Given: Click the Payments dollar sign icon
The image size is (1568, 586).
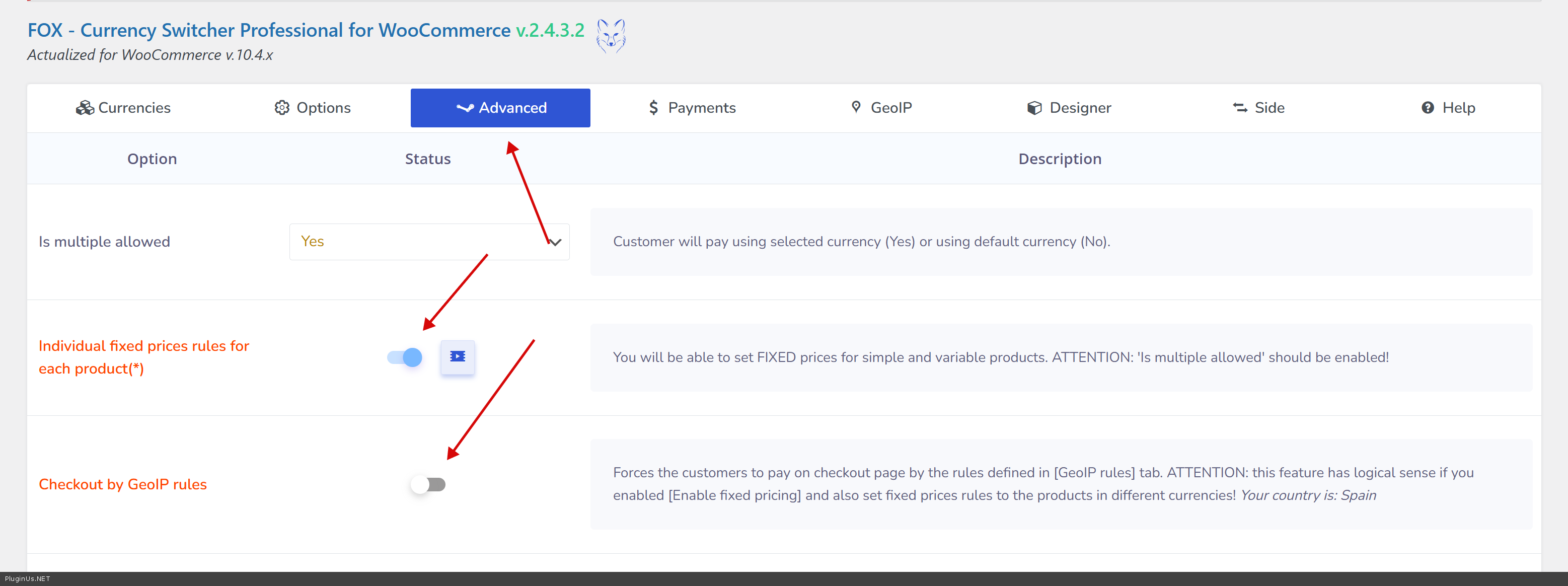Looking at the screenshot, I should pos(653,108).
